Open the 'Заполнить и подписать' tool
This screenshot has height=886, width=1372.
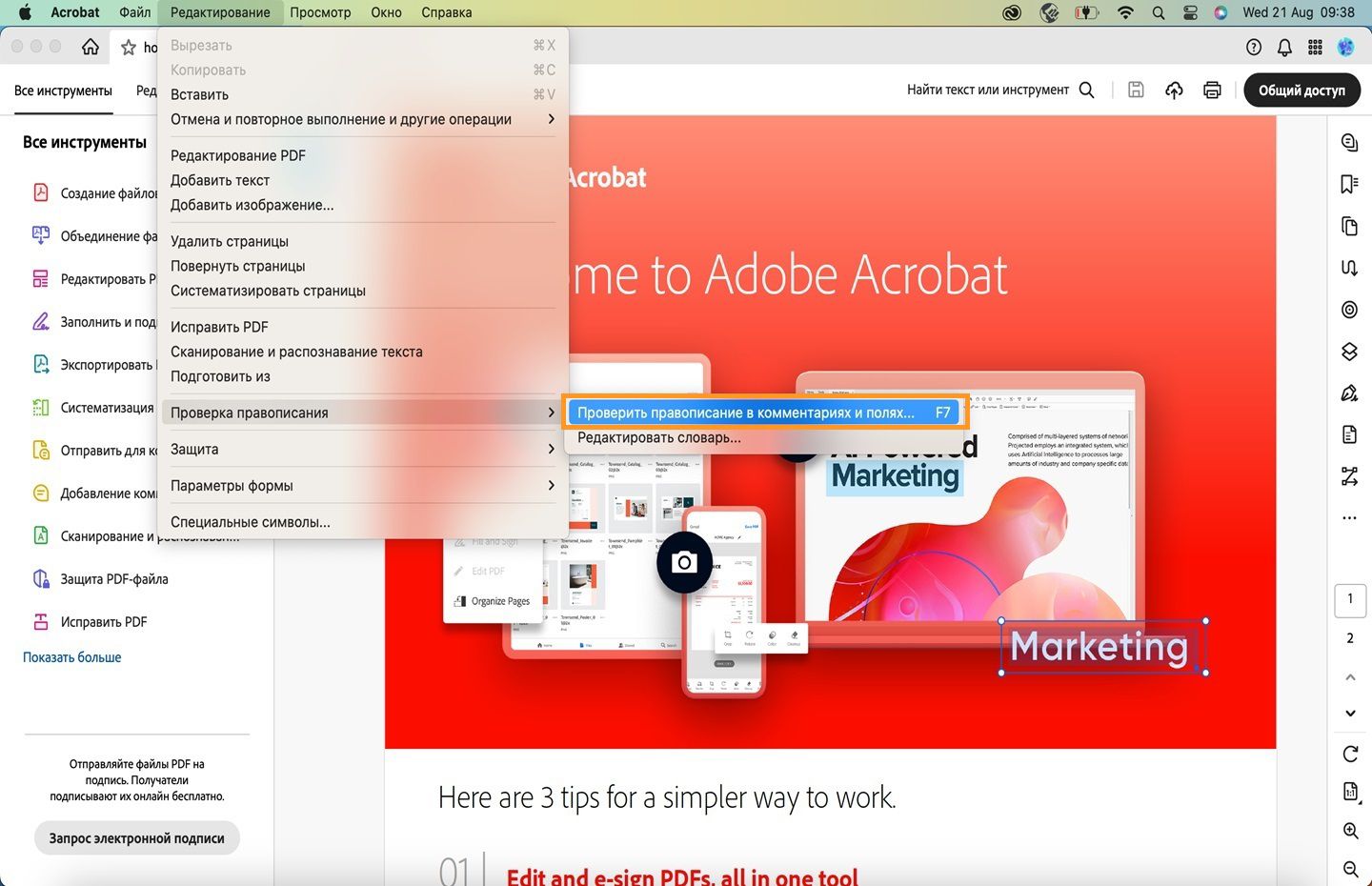tap(94, 322)
